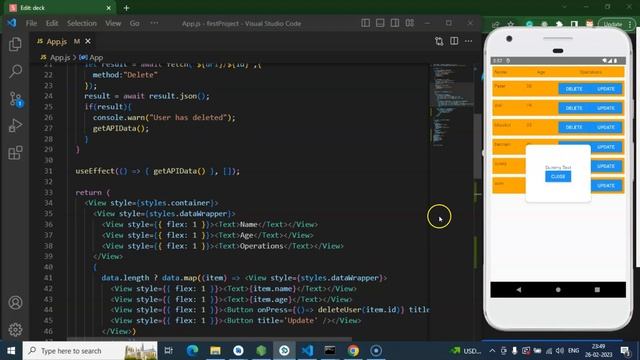Close the App.js editor tab

coord(88,41)
